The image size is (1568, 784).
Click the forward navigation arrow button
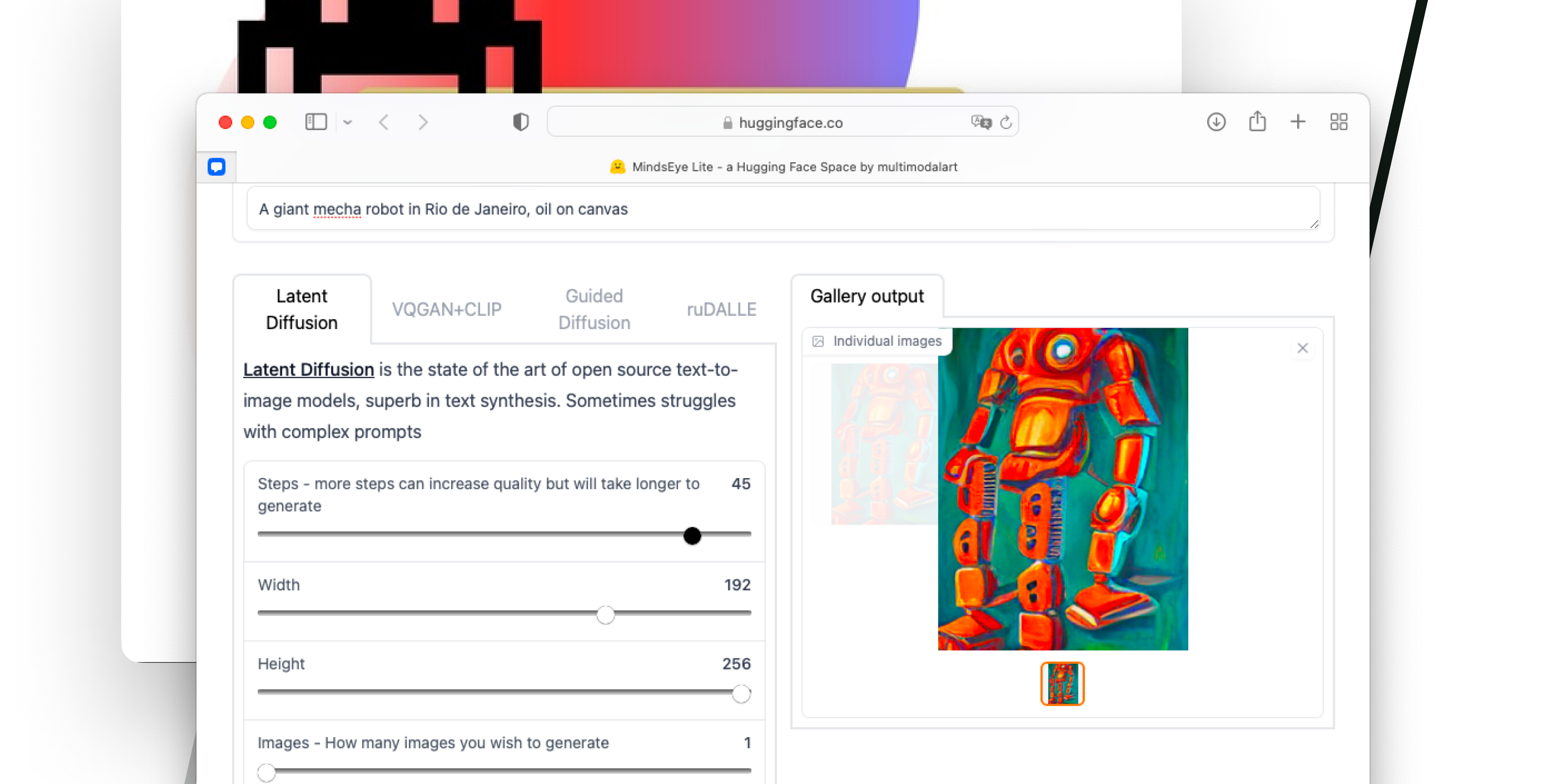pyautogui.click(x=421, y=122)
